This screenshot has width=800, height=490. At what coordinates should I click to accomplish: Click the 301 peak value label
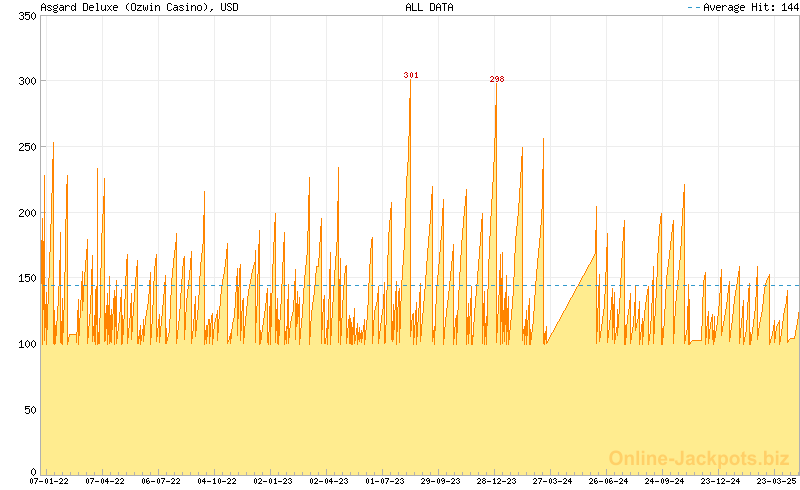[411, 75]
